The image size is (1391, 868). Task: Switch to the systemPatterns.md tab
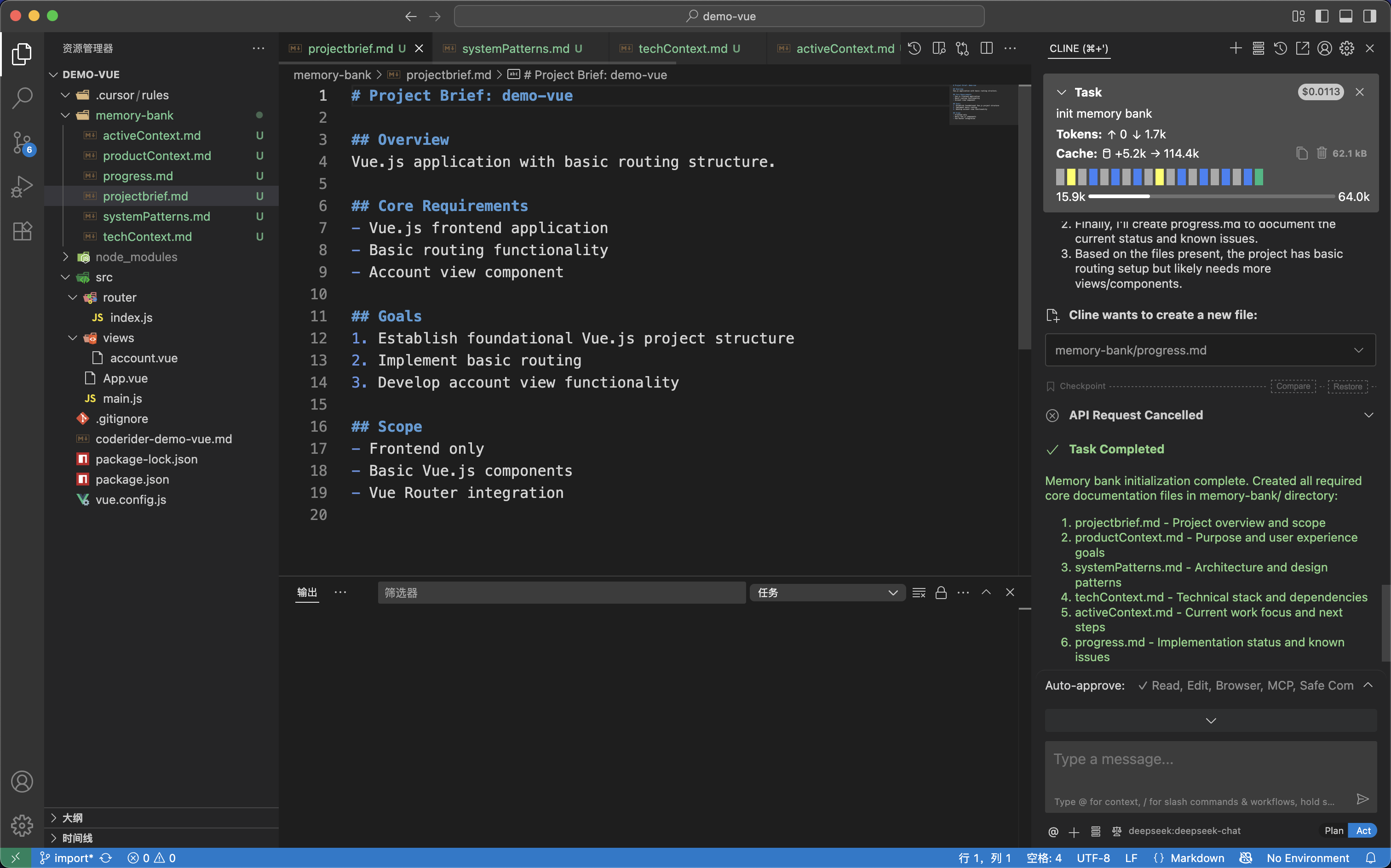(516, 48)
